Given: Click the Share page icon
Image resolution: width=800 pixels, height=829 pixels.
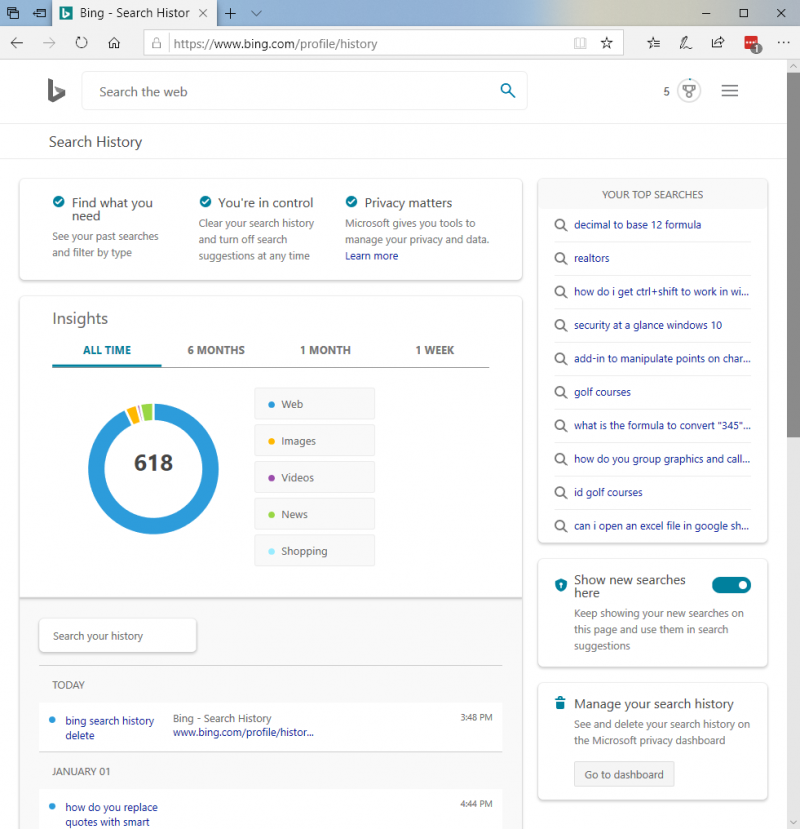Looking at the screenshot, I should click(718, 43).
